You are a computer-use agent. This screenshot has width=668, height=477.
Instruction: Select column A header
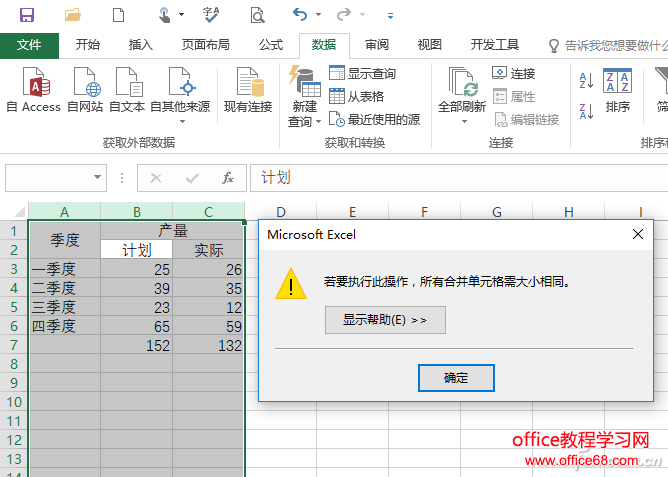(64, 211)
